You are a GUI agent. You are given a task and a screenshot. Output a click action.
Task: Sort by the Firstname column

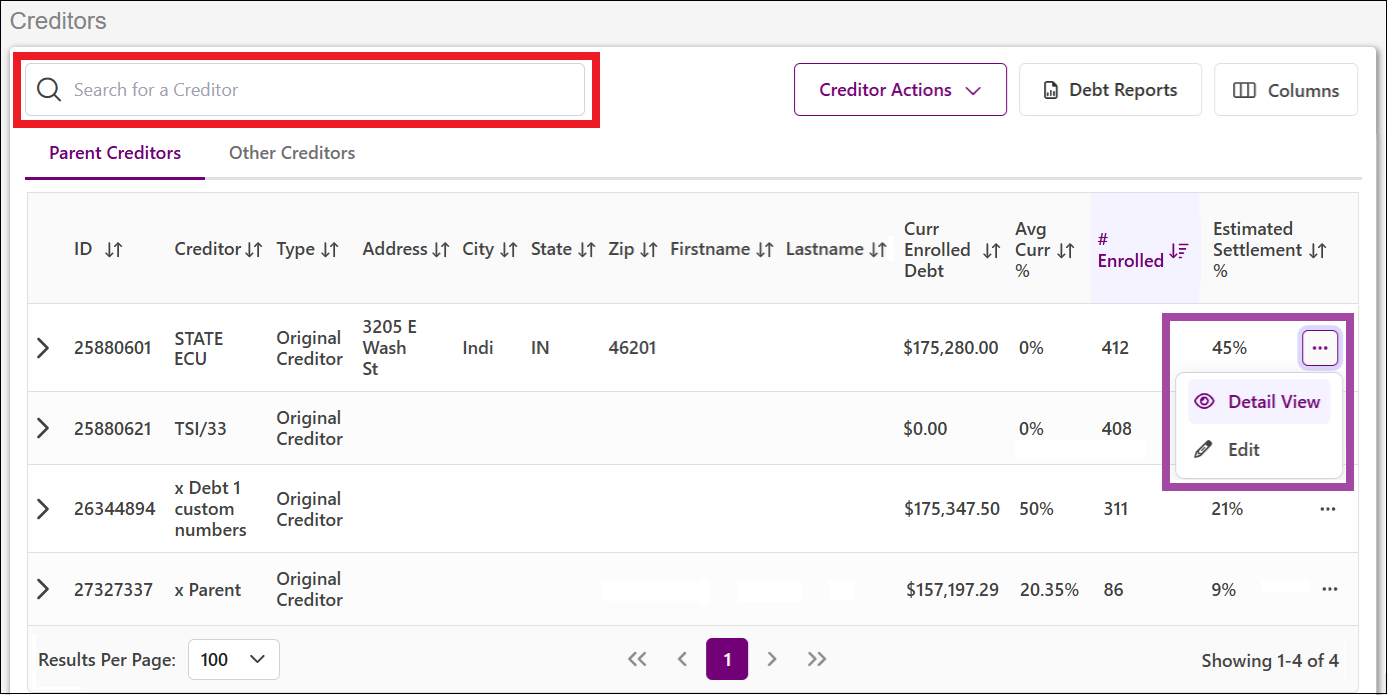tap(765, 250)
